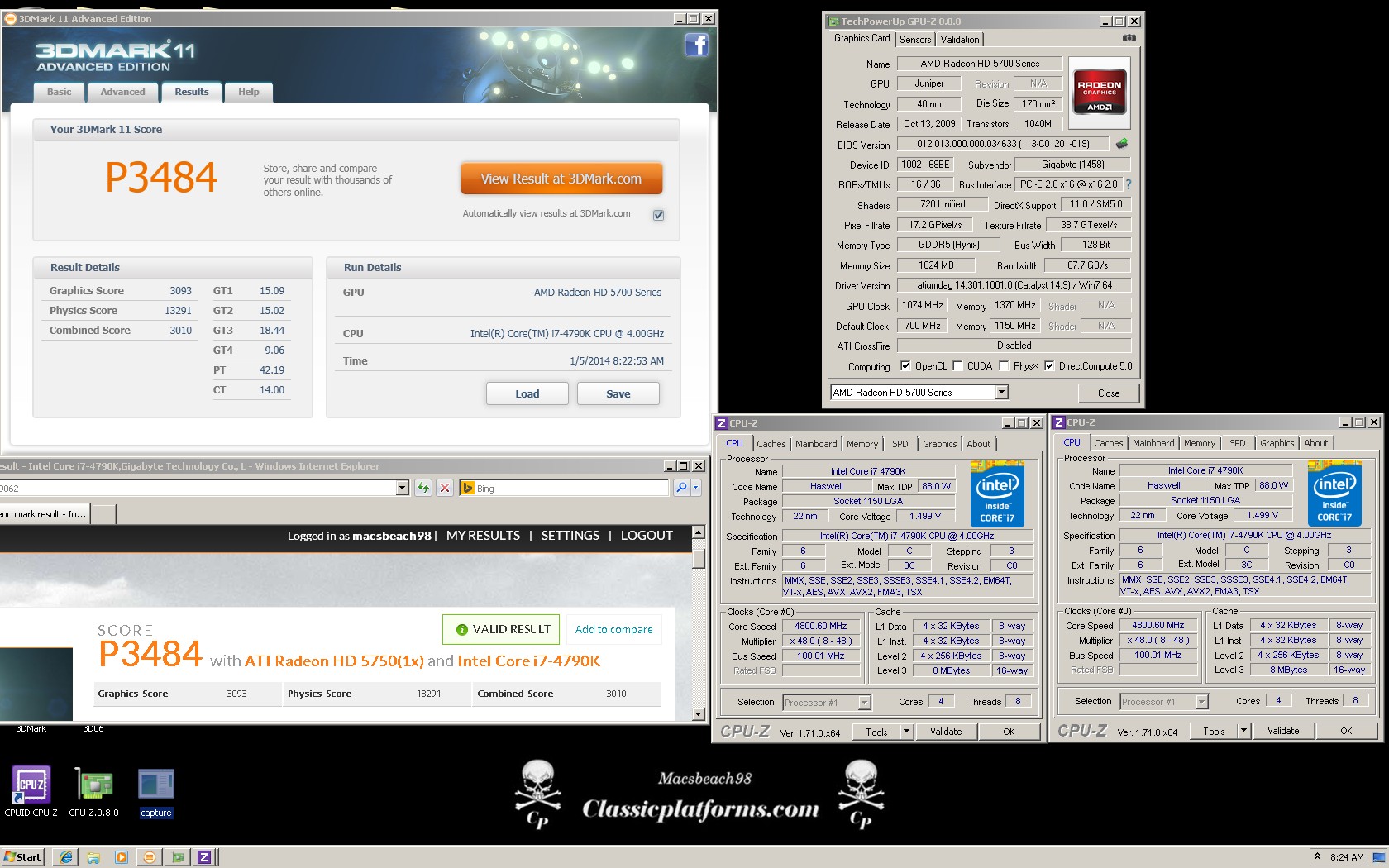This screenshot has width=1389, height=868.
Task: Switch to the Sensors tab in GPU-Z
Action: coord(915,39)
